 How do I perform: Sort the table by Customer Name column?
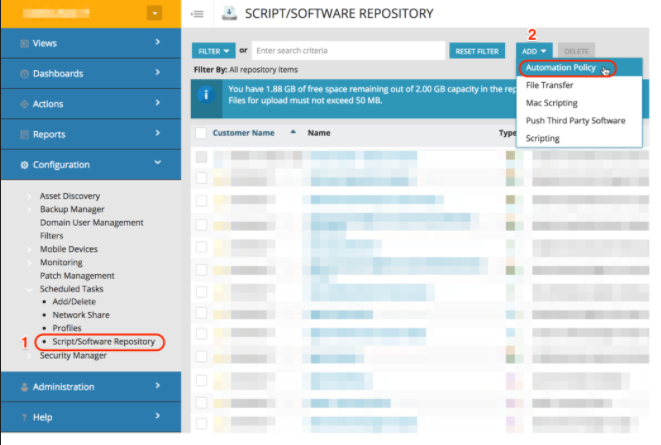pos(243,133)
